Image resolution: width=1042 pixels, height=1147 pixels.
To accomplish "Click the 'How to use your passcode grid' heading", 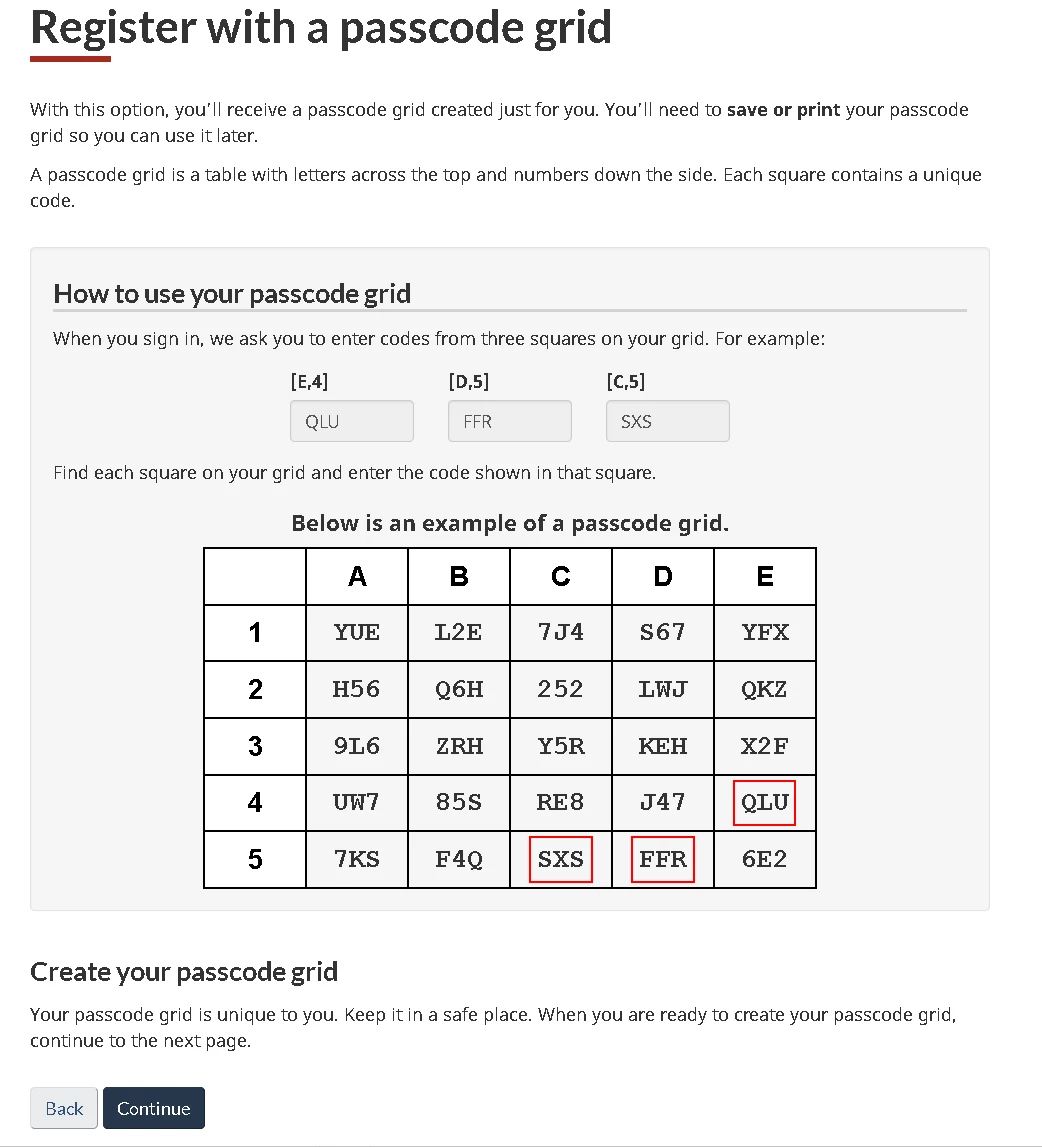I will coord(232,293).
